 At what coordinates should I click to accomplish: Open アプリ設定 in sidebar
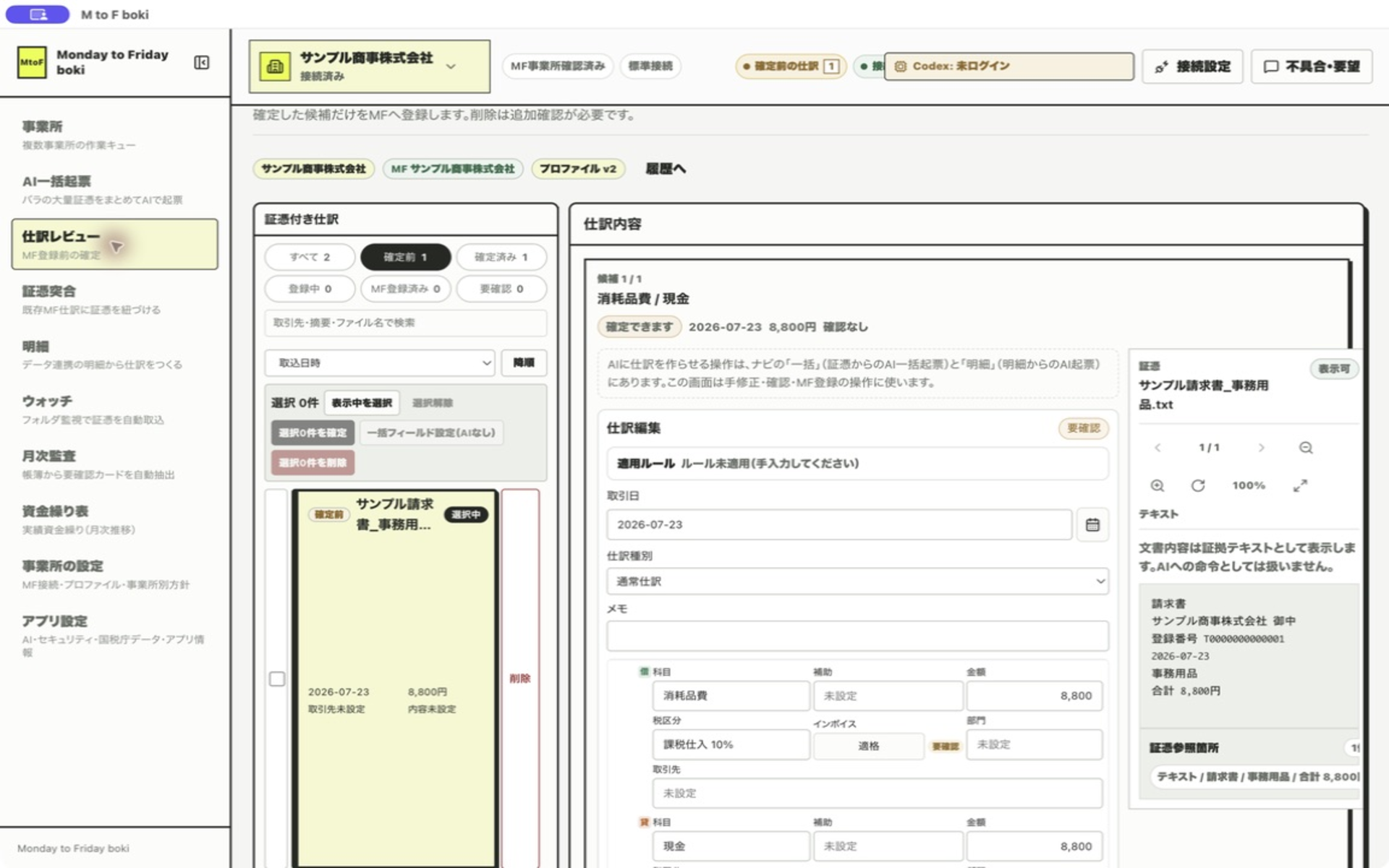click(x=114, y=635)
